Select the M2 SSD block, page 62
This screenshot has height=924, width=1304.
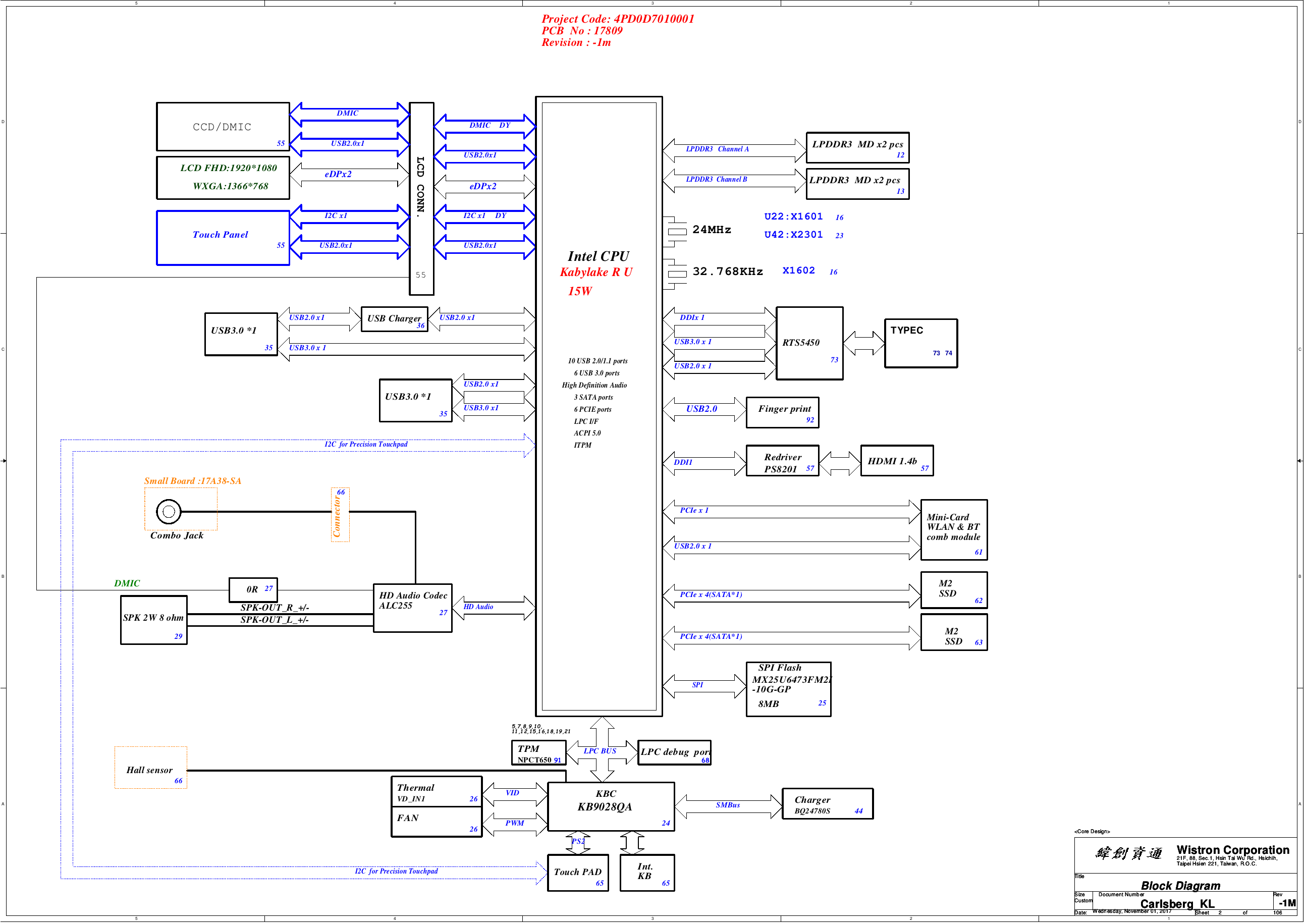pyautogui.click(x=954, y=590)
